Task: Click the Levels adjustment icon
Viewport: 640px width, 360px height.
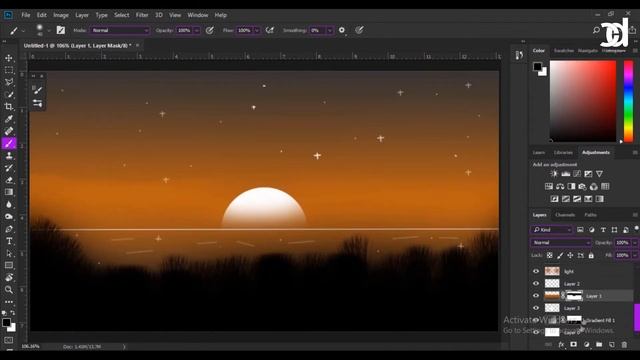Action: pos(565,174)
